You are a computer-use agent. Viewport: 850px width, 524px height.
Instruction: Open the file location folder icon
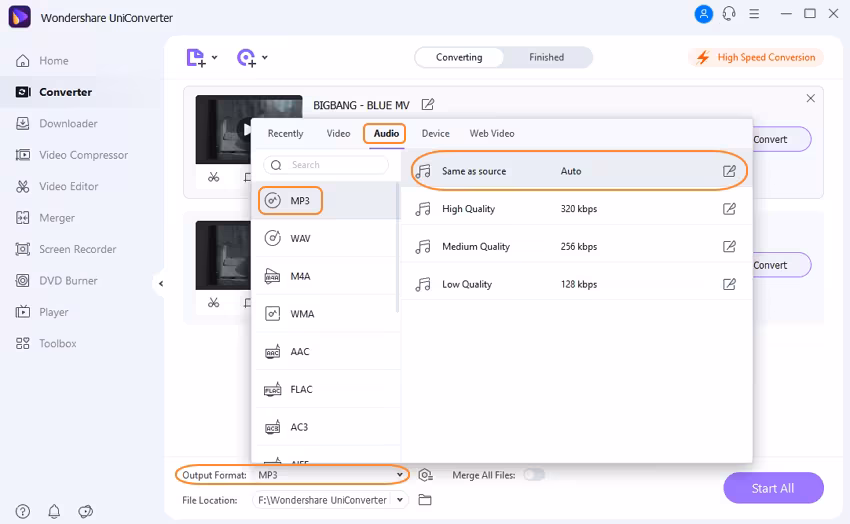click(x=425, y=500)
